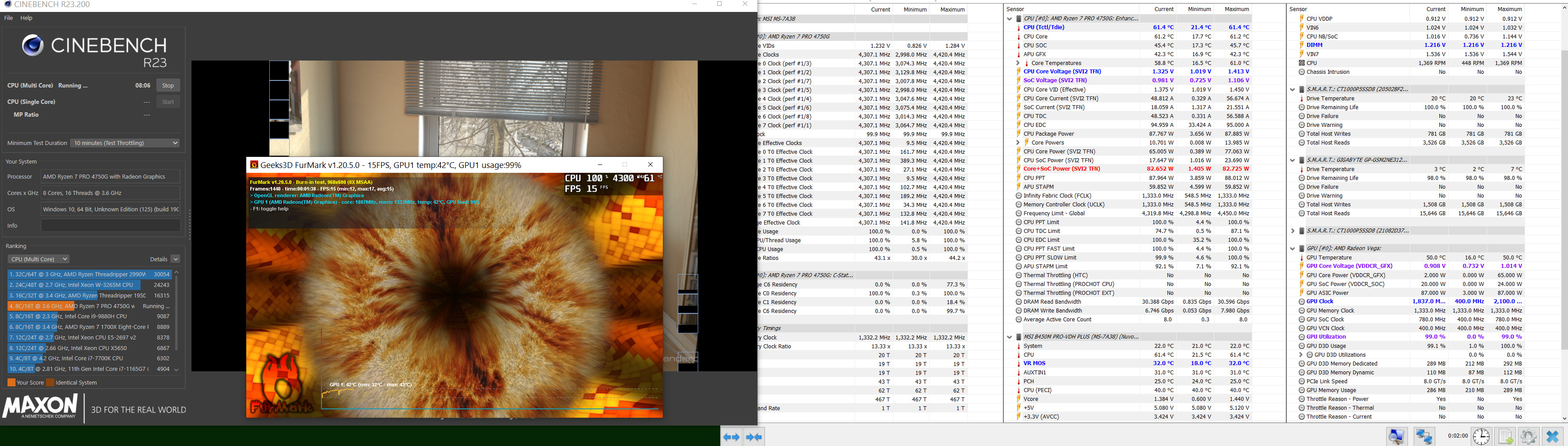Start logging with the document plus icon
This screenshot has height=446, width=1568.
pyautogui.click(x=1505, y=436)
